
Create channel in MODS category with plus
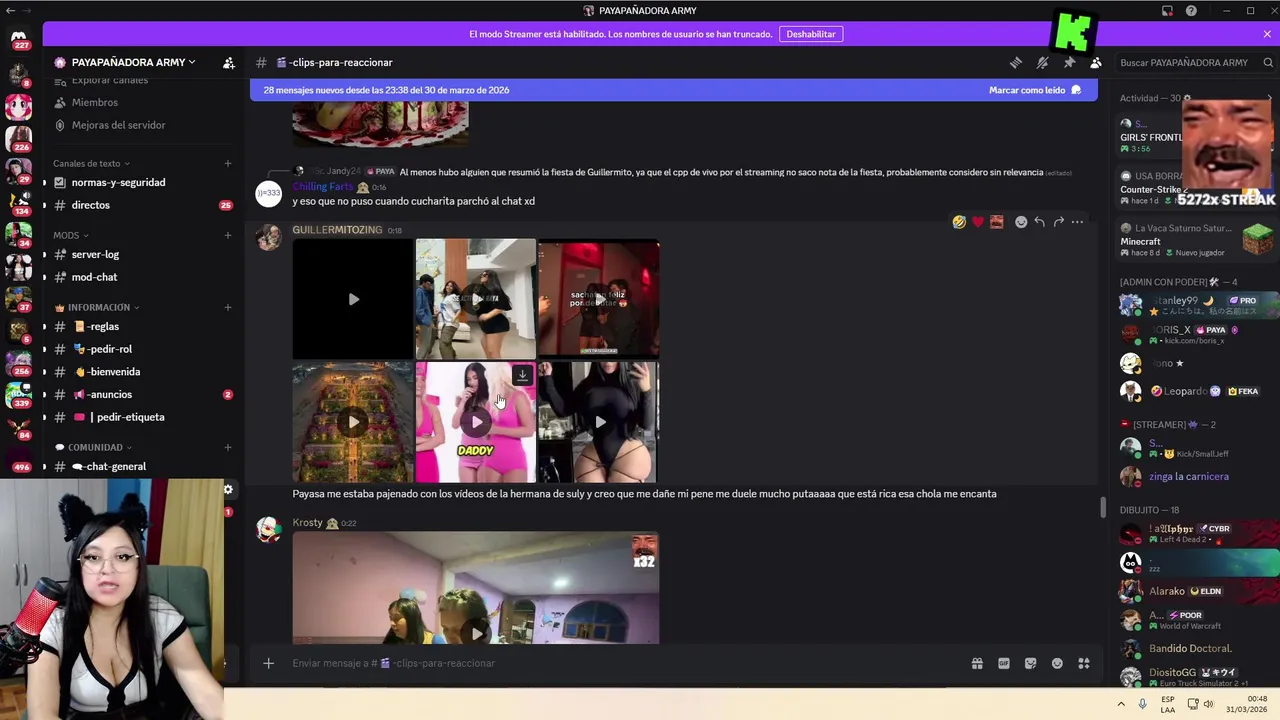(228, 235)
